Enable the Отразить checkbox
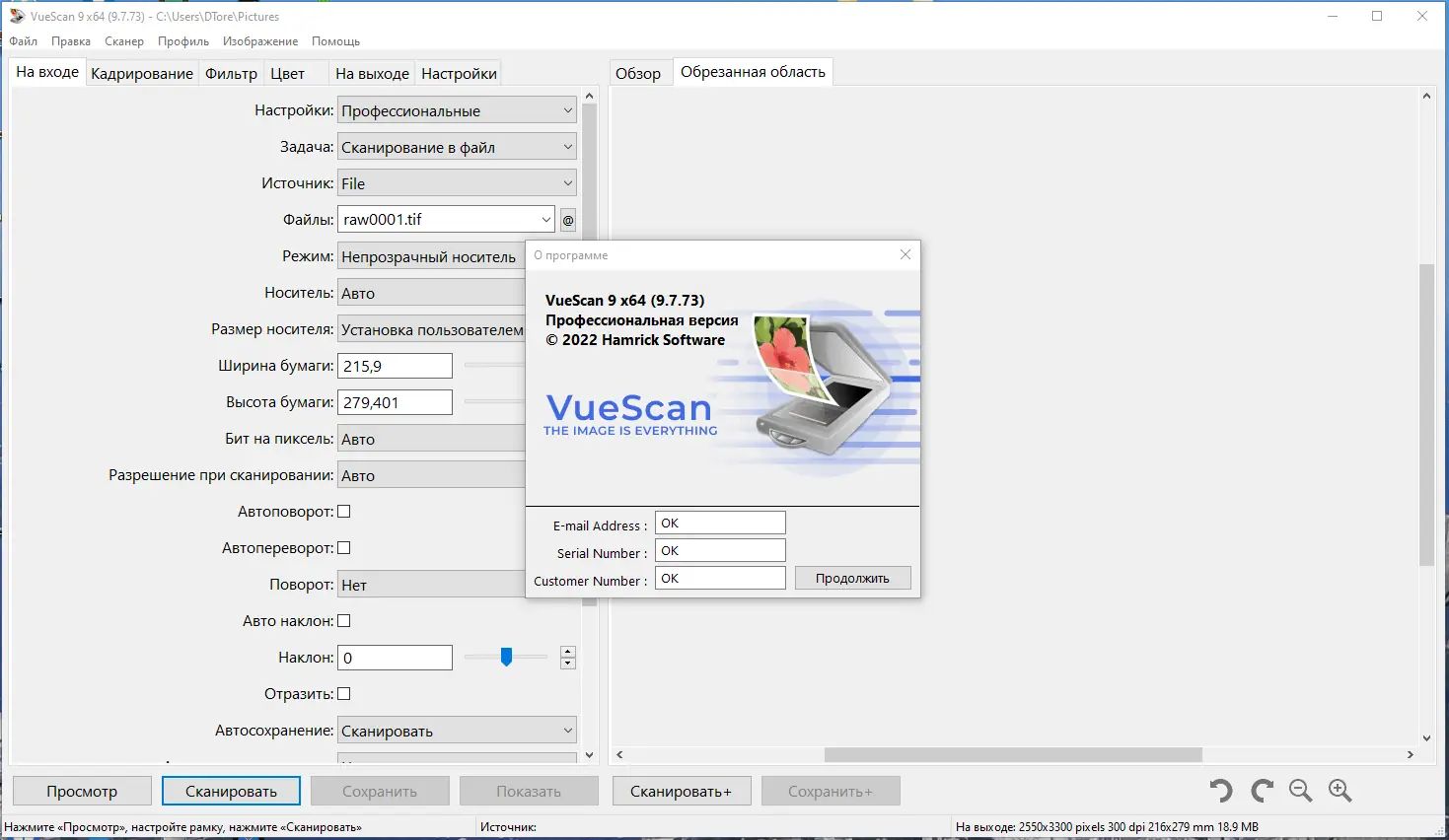Viewport: 1449px width, 840px height. click(343, 693)
